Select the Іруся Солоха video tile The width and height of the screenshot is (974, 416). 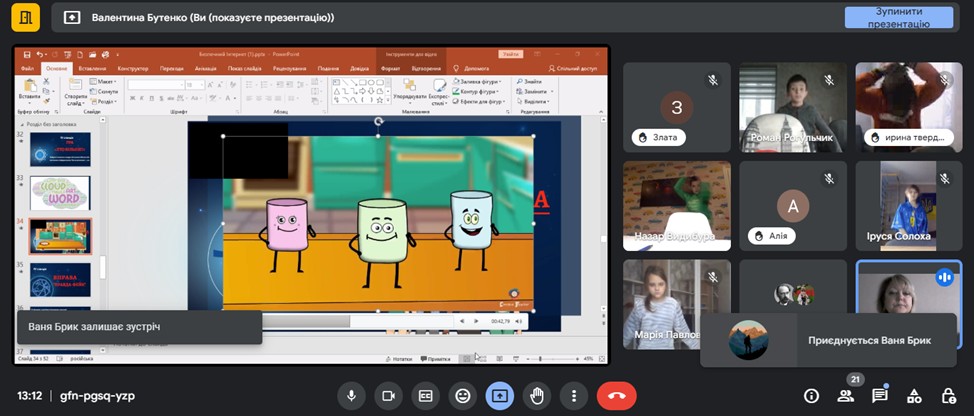(909, 206)
